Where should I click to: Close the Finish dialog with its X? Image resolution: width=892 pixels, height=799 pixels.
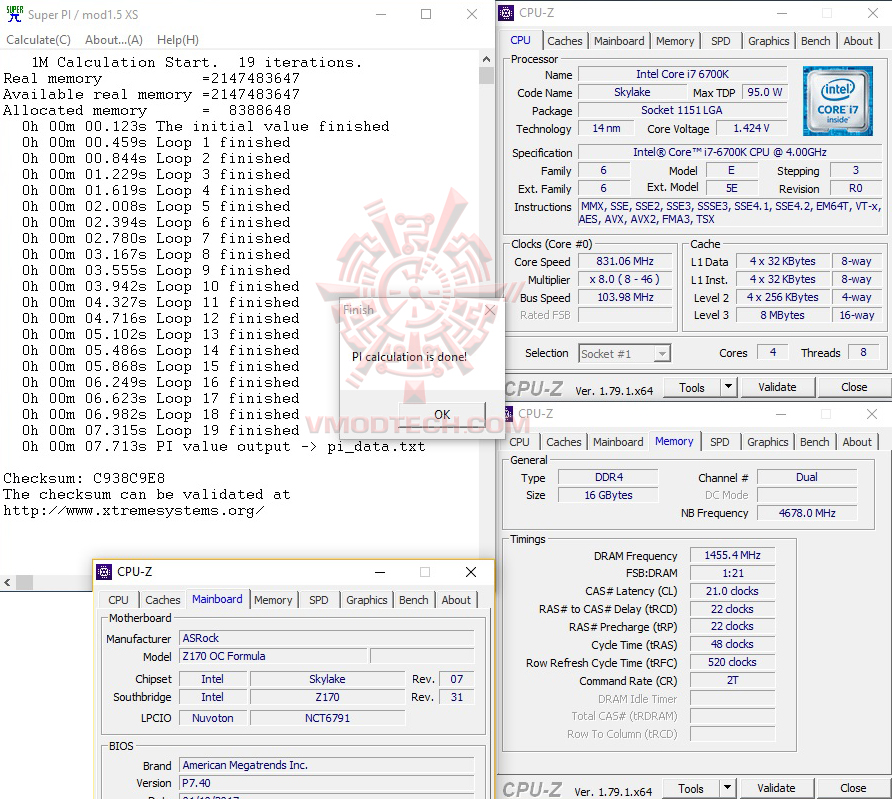[x=490, y=310]
